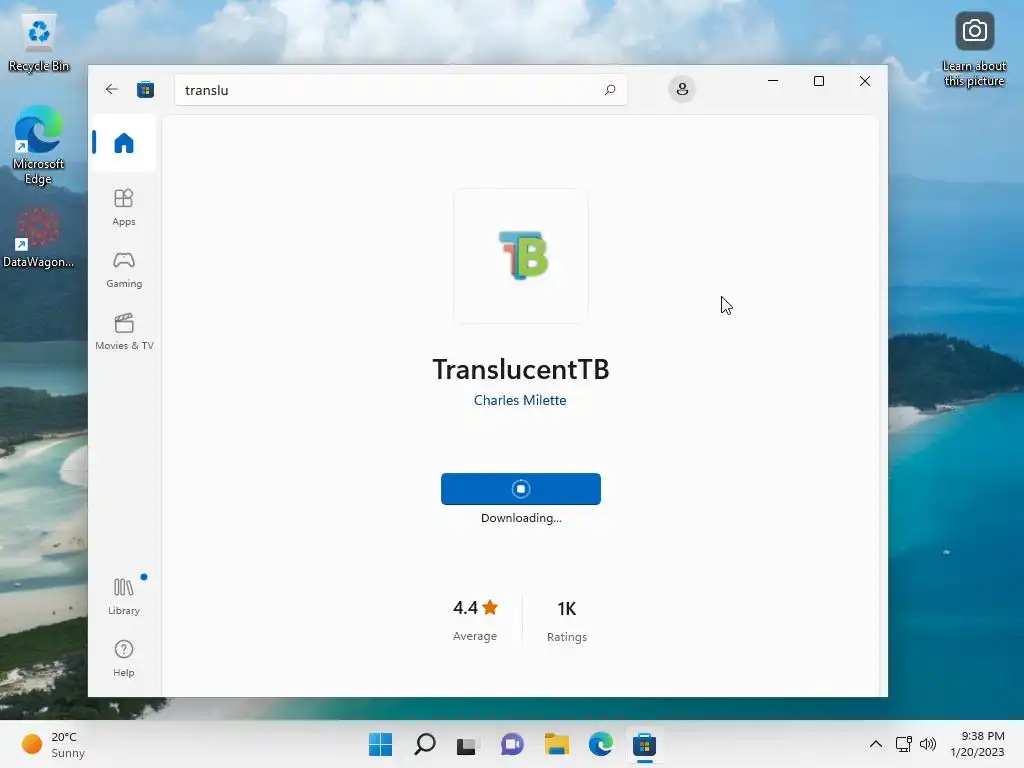Open Task View on the taskbar
Viewport: 1024px width, 768px height.
tap(467, 744)
